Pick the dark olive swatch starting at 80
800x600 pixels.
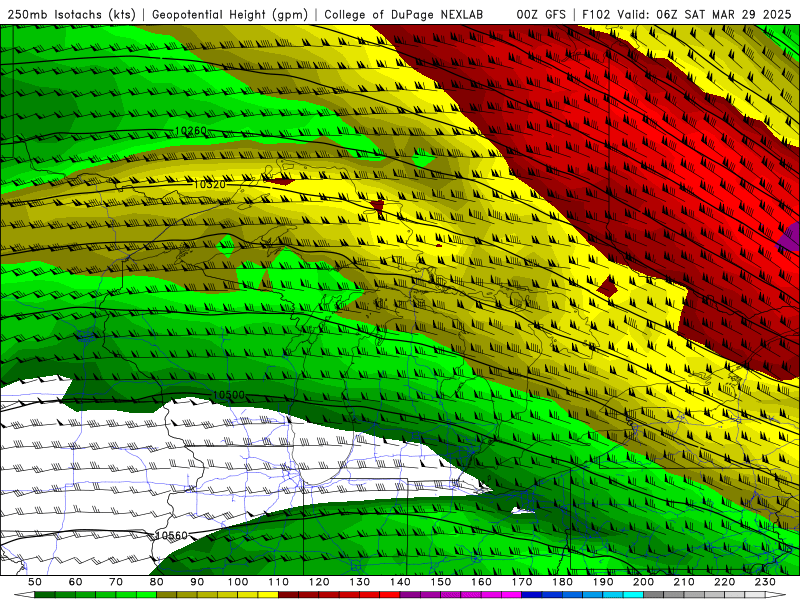[166, 594]
